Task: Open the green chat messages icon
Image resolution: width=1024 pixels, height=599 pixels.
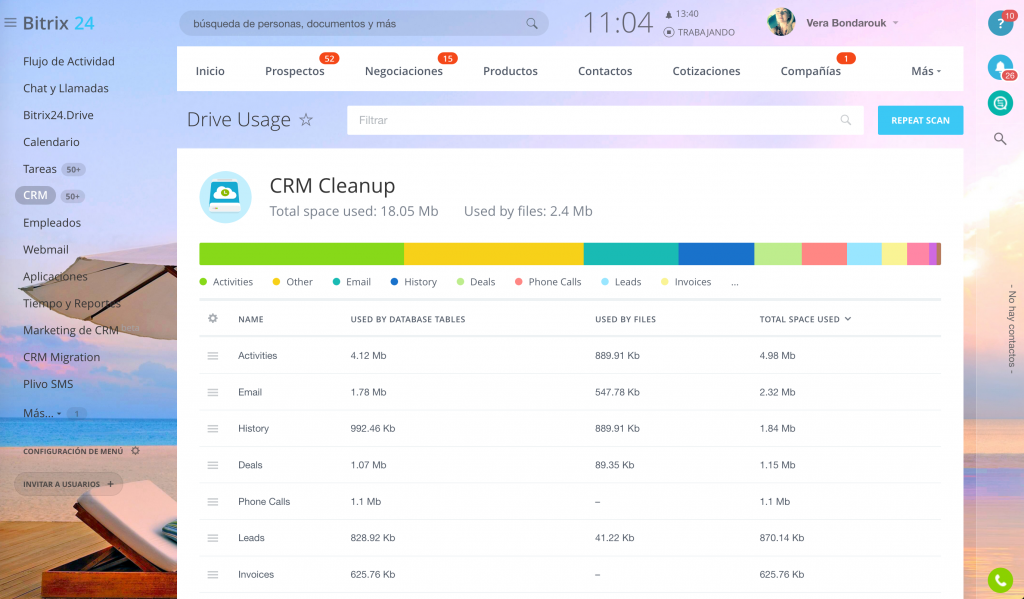Action: click(1000, 103)
